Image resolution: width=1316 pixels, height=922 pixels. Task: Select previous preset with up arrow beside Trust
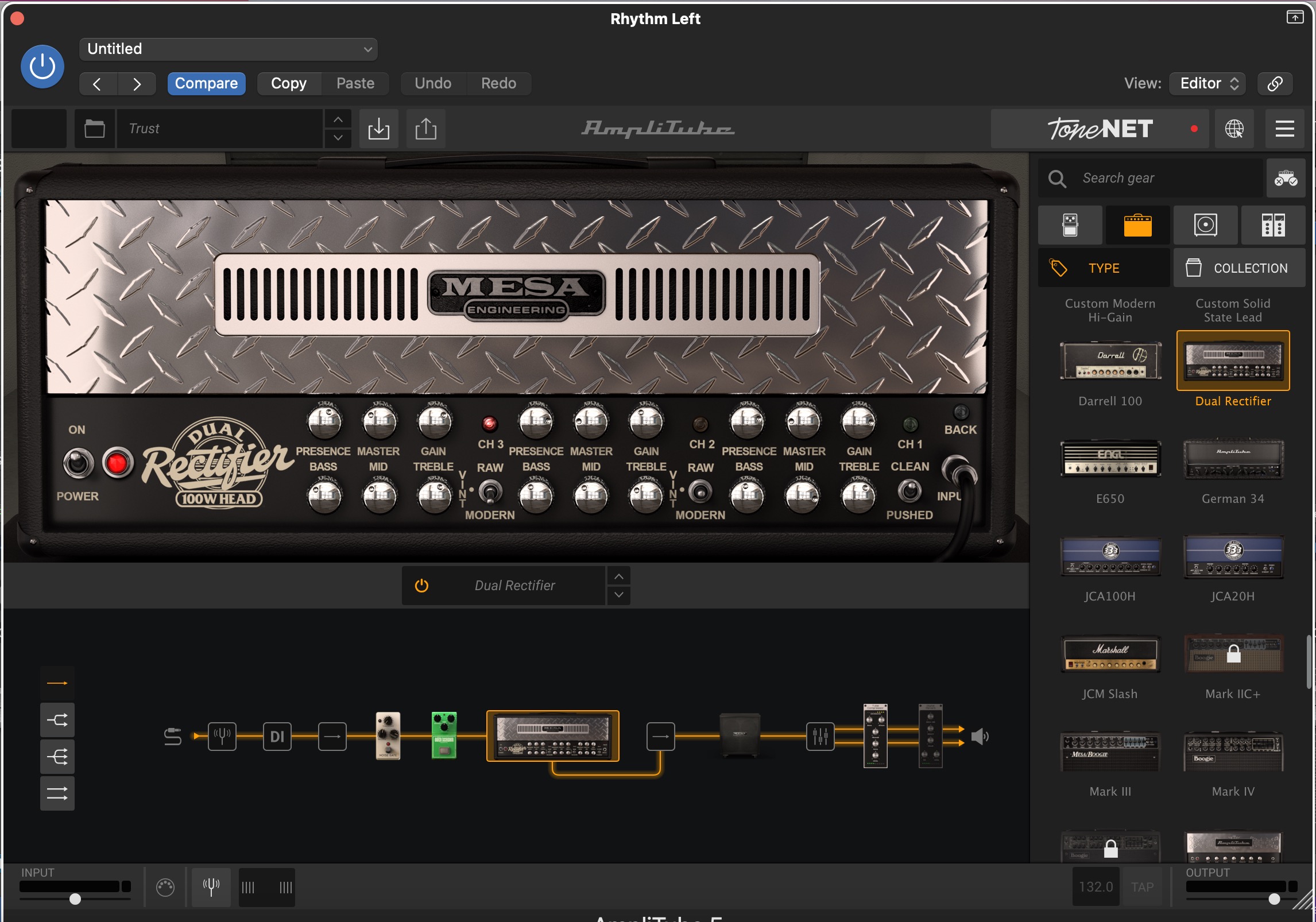coord(338,119)
